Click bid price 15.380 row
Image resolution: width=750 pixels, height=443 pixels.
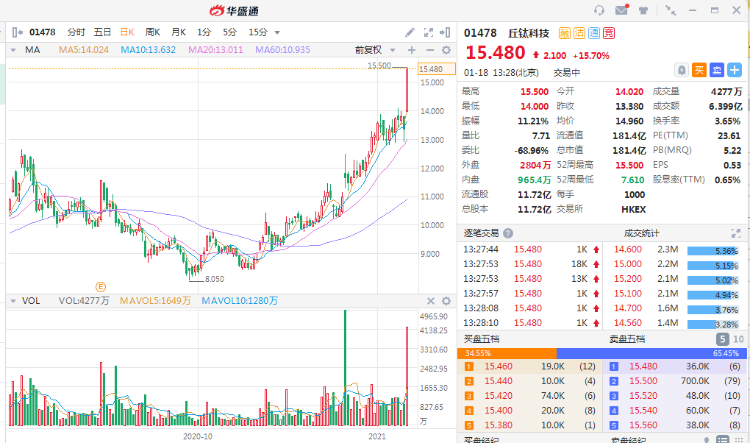point(530,425)
